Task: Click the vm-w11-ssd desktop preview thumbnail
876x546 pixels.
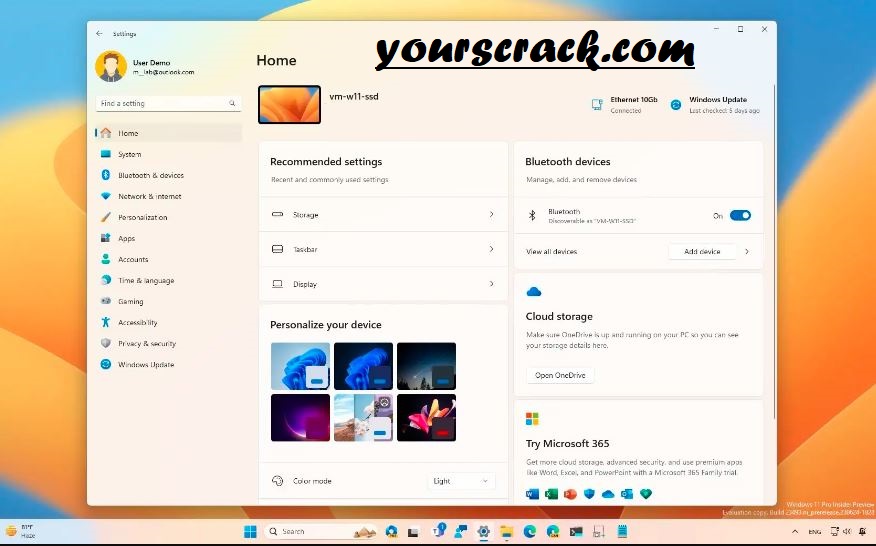Action: 289,105
